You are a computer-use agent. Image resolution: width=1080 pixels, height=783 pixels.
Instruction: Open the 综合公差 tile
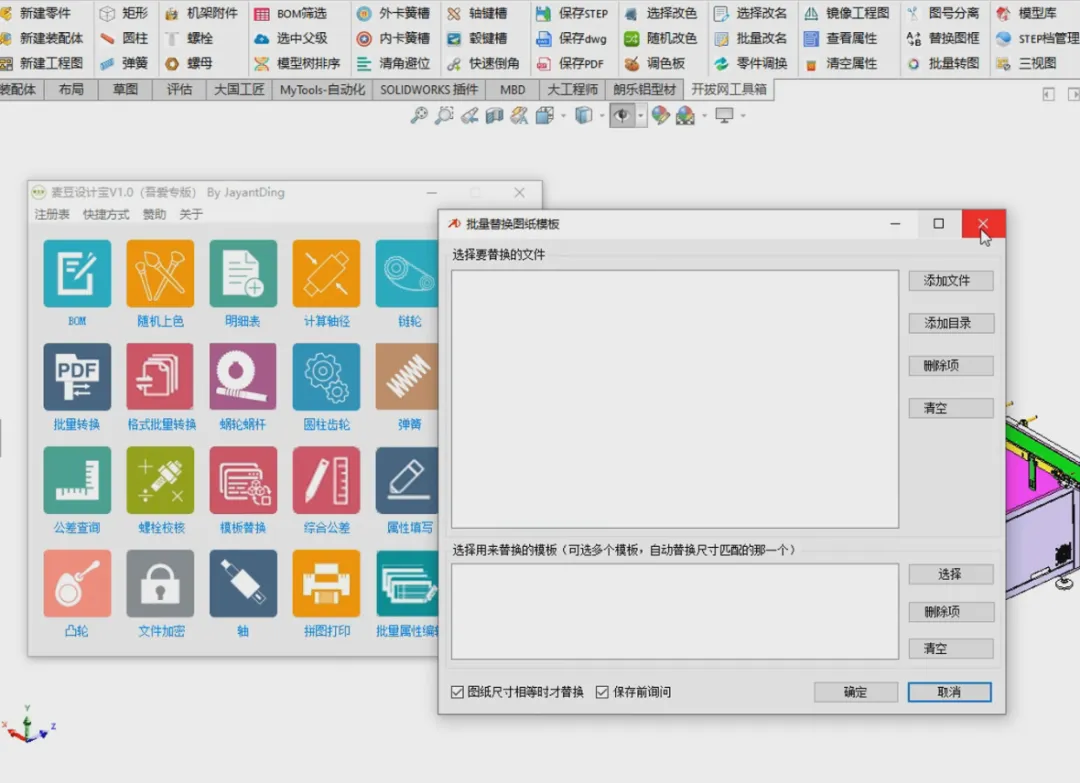pyautogui.click(x=326, y=480)
